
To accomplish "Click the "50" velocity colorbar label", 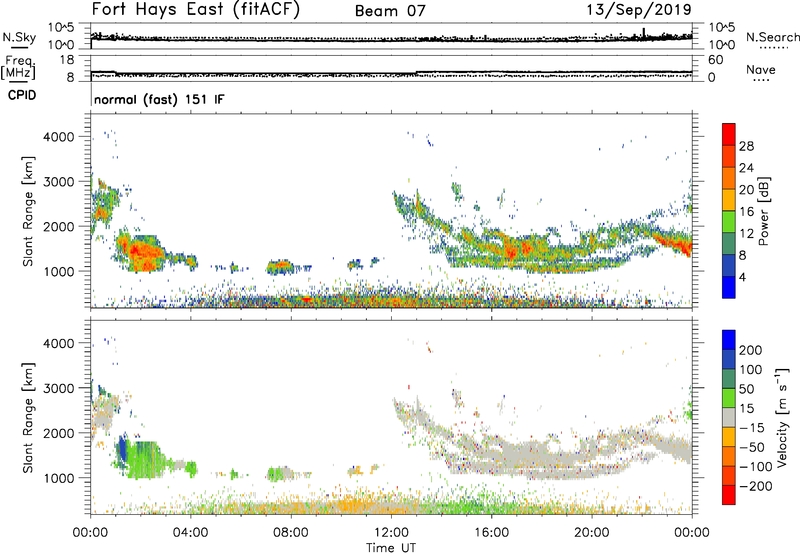I will pos(747,389).
